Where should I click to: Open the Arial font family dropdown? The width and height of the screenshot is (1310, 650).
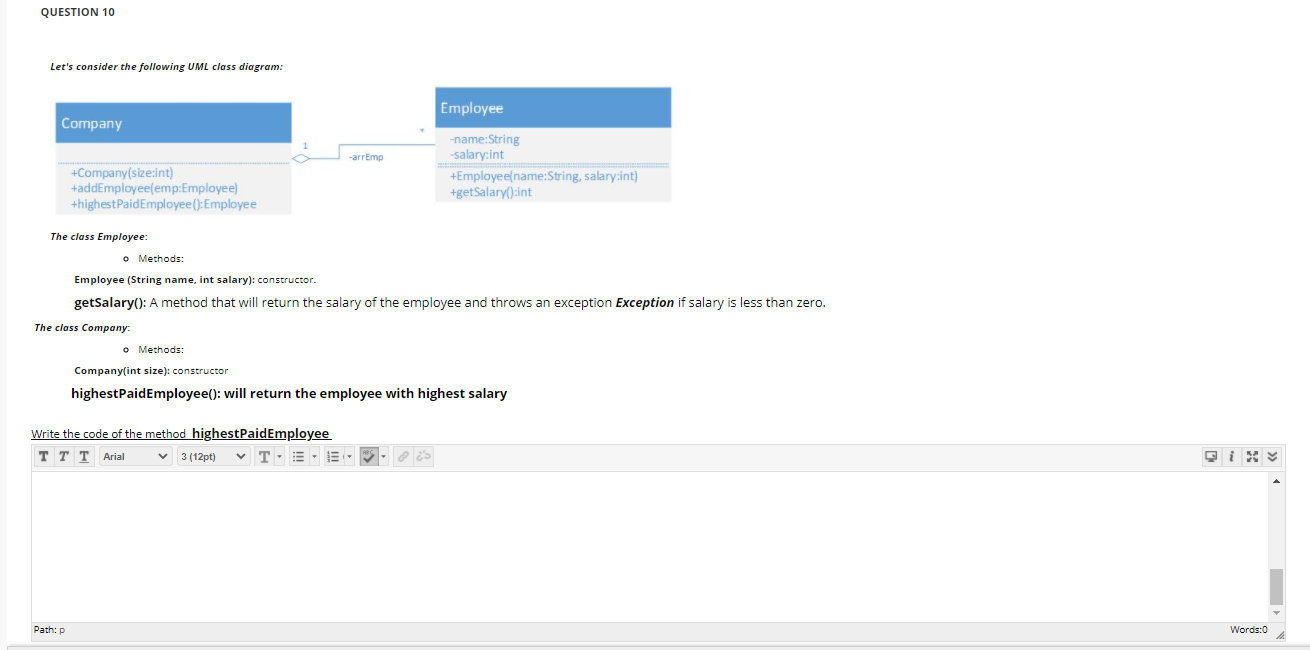pyautogui.click(x=134, y=457)
